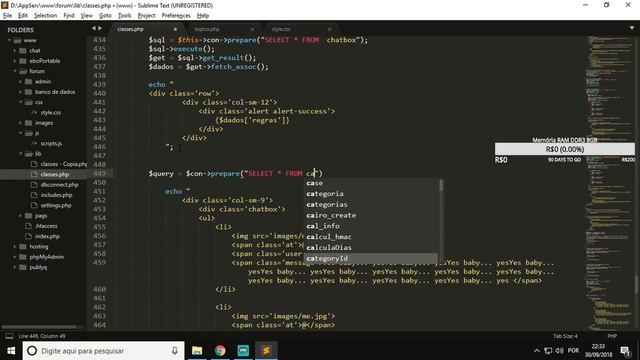Collapse the lib folder
Image resolution: width=640 pixels, height=360 pixels.
tap(20, 154)
